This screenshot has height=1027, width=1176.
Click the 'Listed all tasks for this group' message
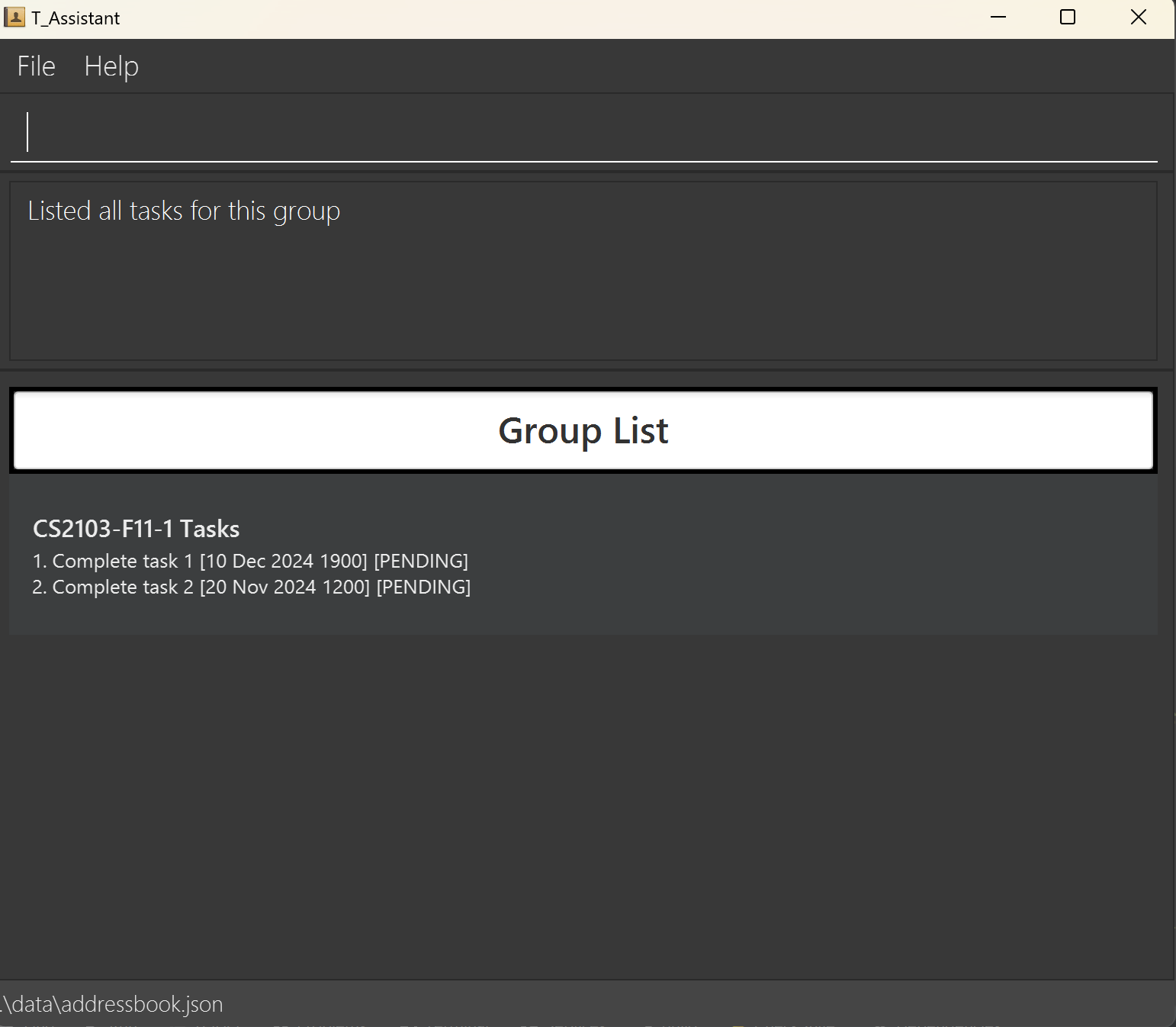pyautogui.click(x=184, y=211)
